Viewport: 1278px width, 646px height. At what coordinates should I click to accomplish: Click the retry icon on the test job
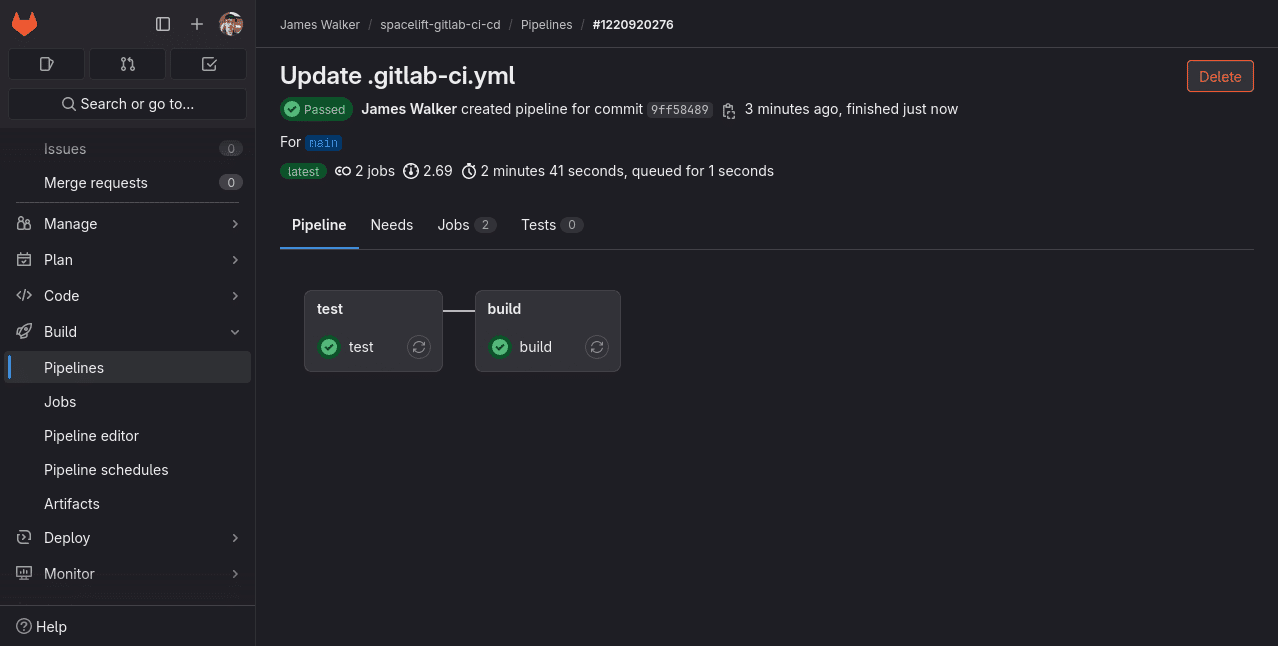tap(418, 346)
